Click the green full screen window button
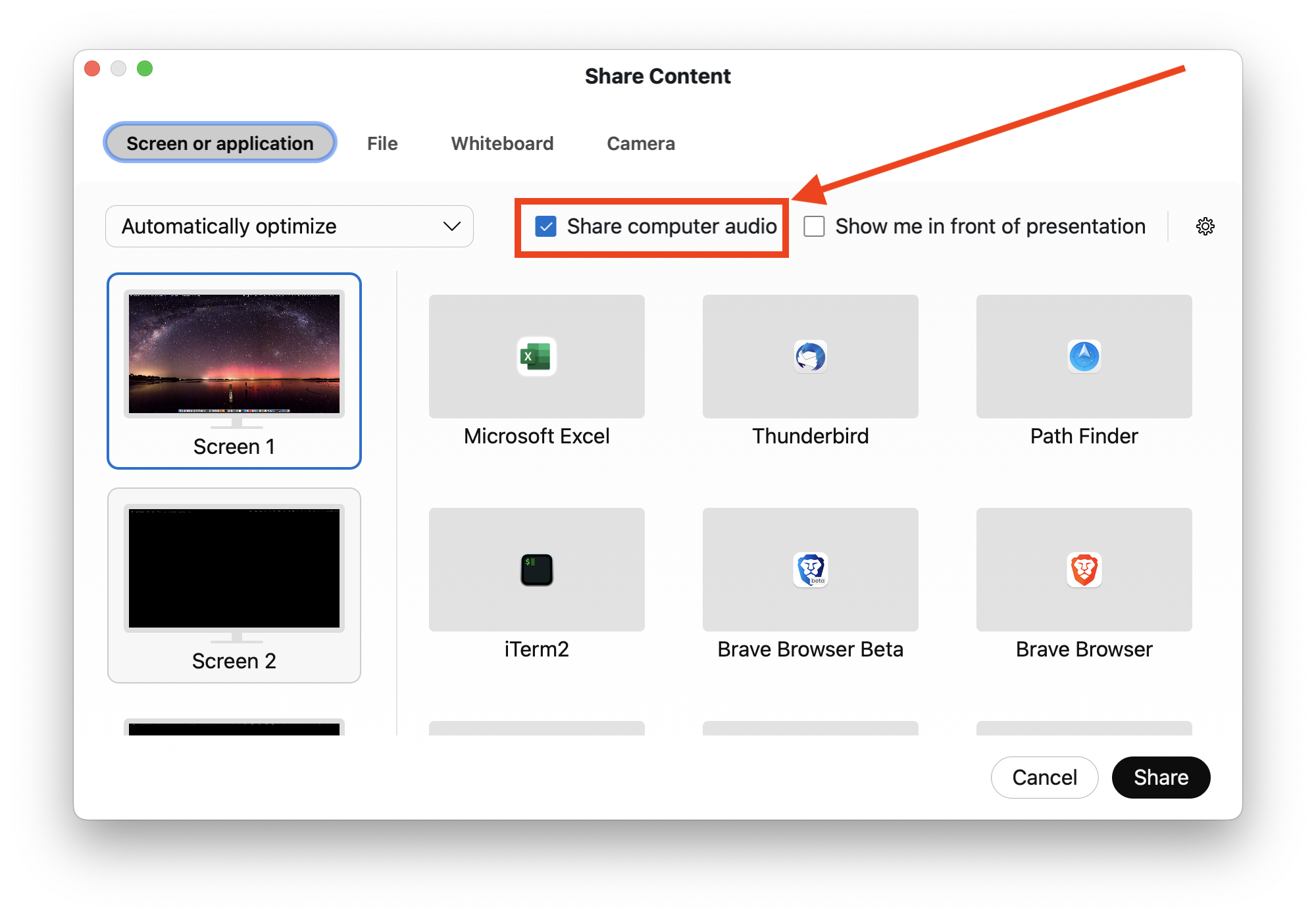 pyautogui.click(x=145, y=68)
